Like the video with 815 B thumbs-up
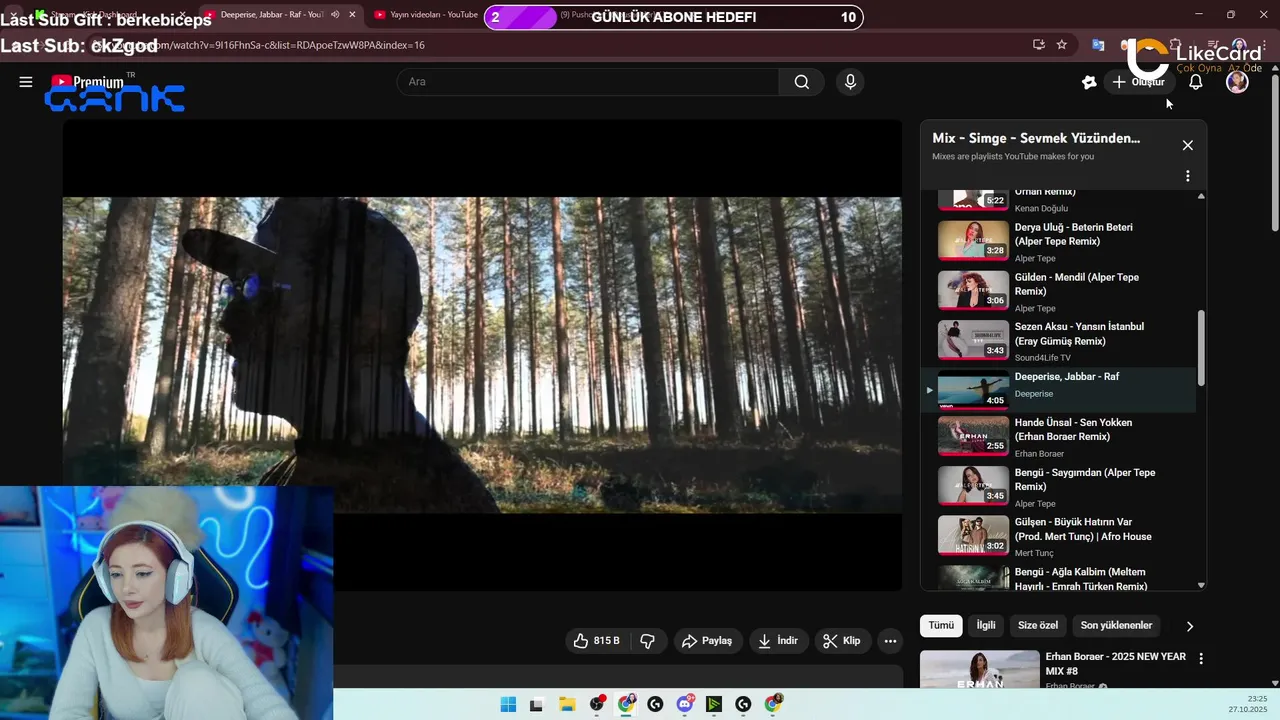1280x720 pixels. coord(597,641)
